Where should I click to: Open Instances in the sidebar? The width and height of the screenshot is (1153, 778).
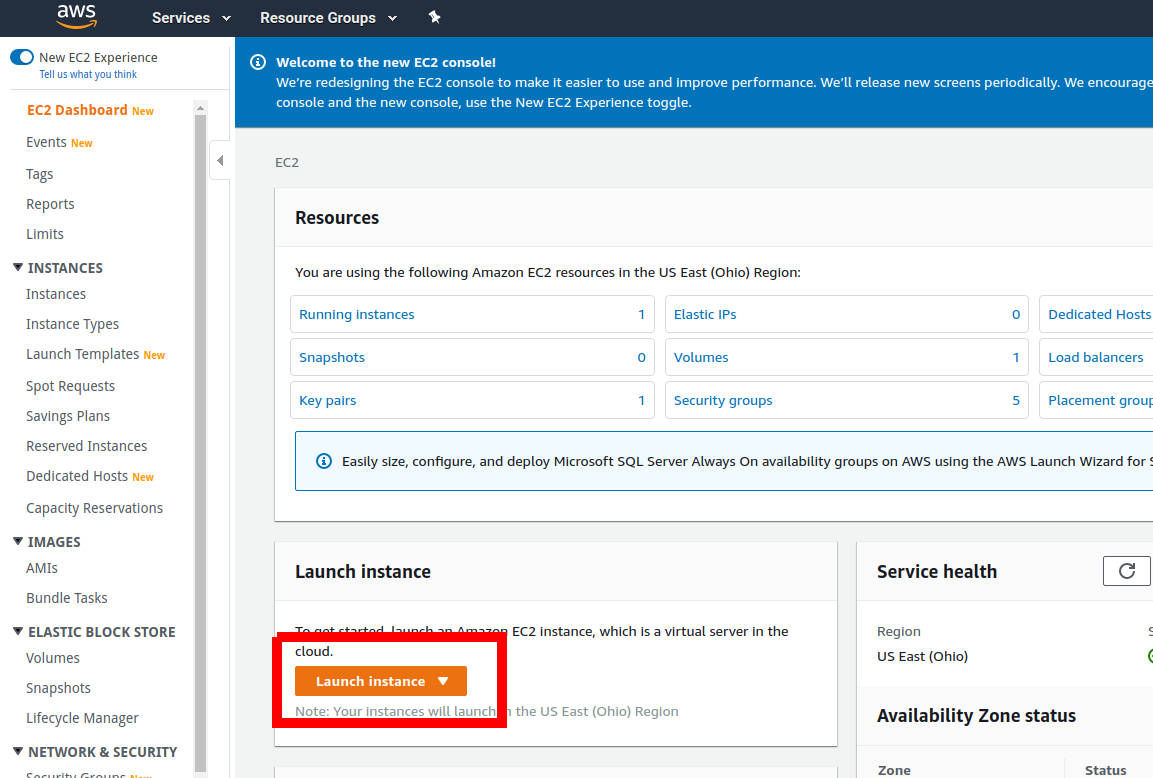point(56,294)
